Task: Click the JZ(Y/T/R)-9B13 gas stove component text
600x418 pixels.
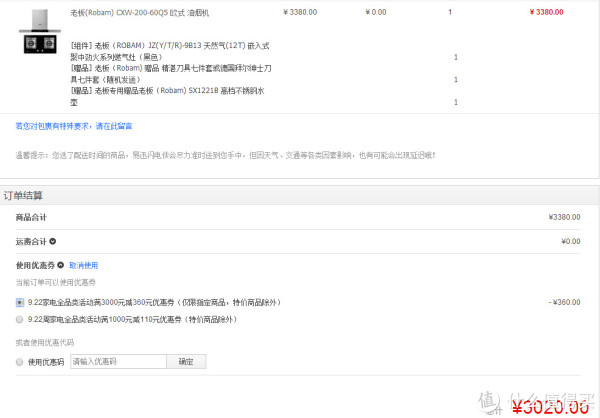Action: pyautogui.click(x=170, y=51)
